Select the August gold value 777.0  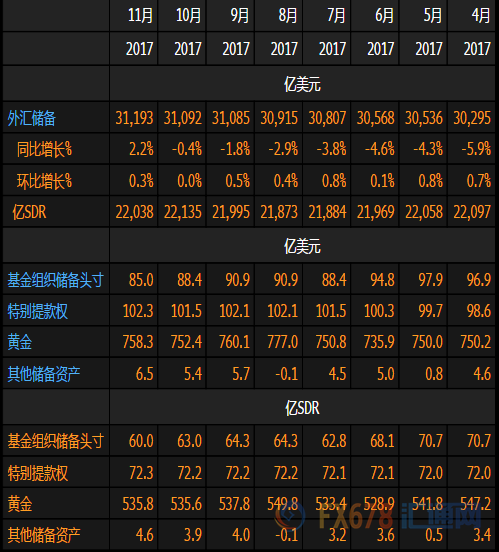tap(282, 342)
